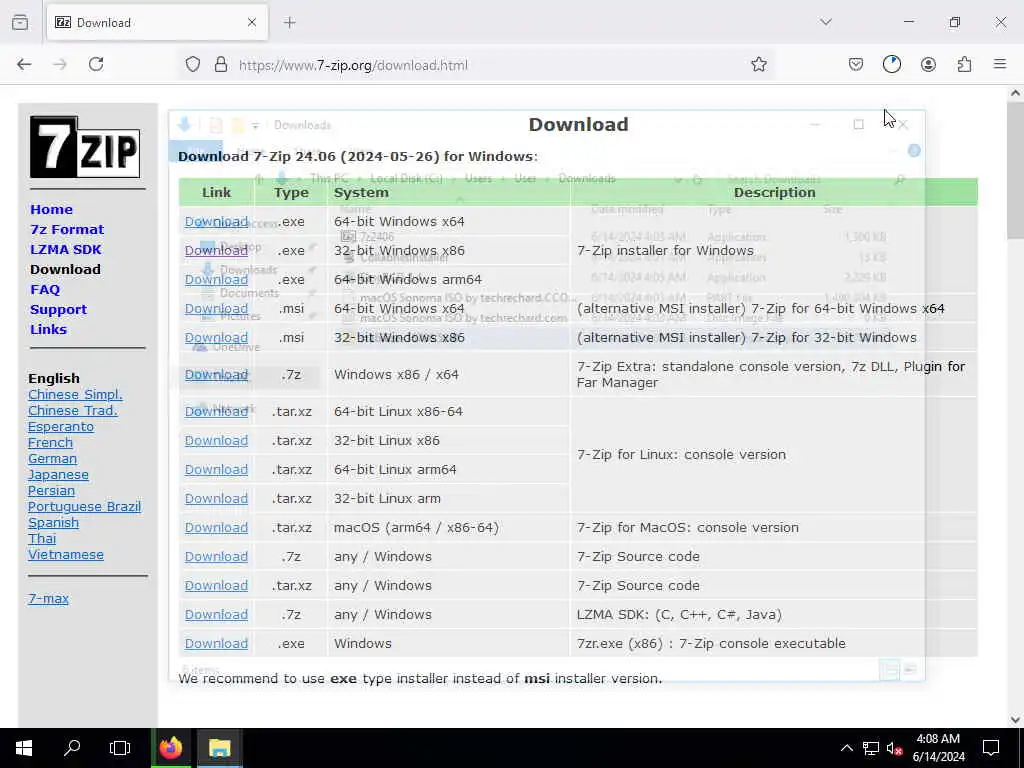The image size is (1024, 768).
Task: Download .exe for 64-bit Windows arm64
Action: pyautogui.click(x=216, y=280)
